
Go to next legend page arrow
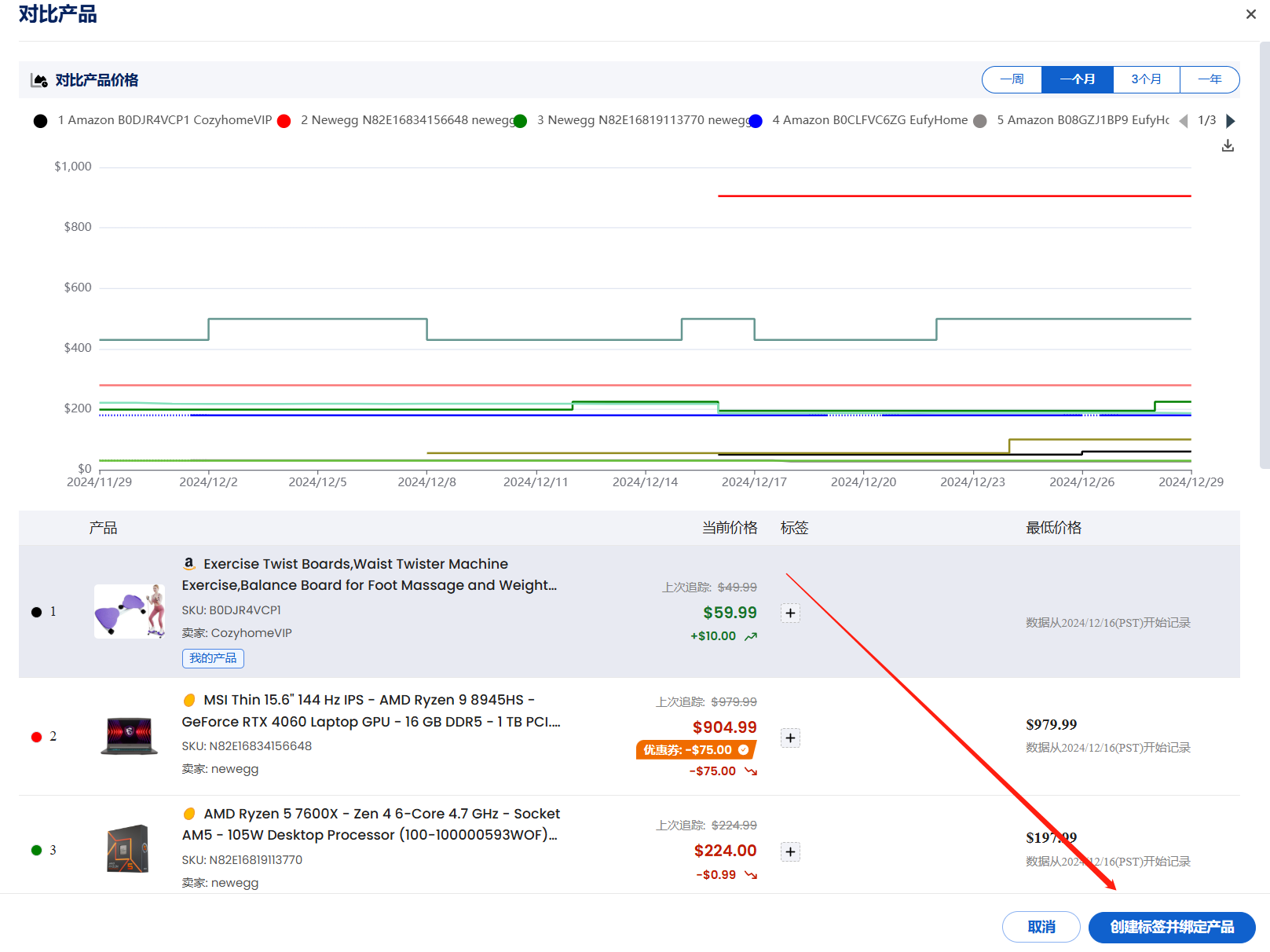[x=1231, y=121]
